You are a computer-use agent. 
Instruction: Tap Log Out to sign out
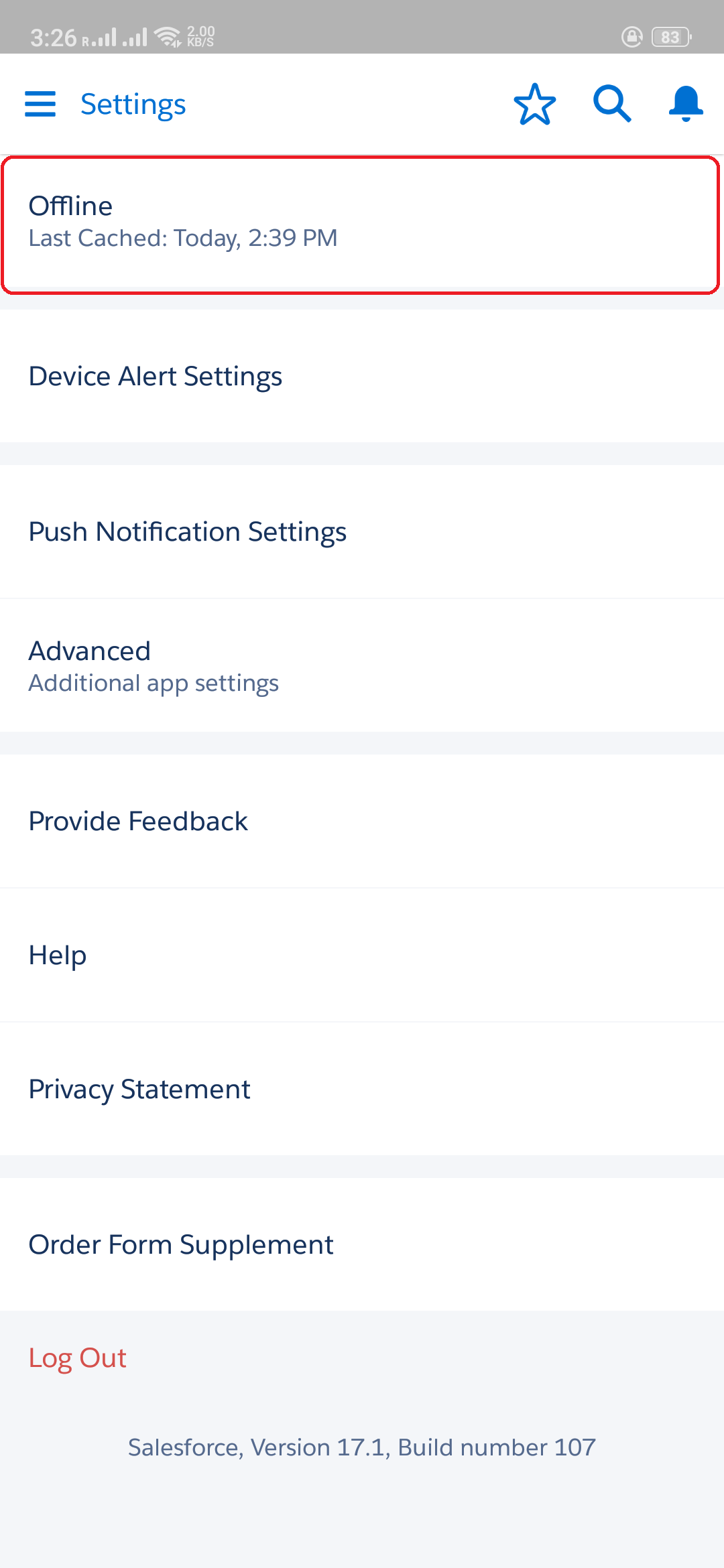click(77, 1358)
